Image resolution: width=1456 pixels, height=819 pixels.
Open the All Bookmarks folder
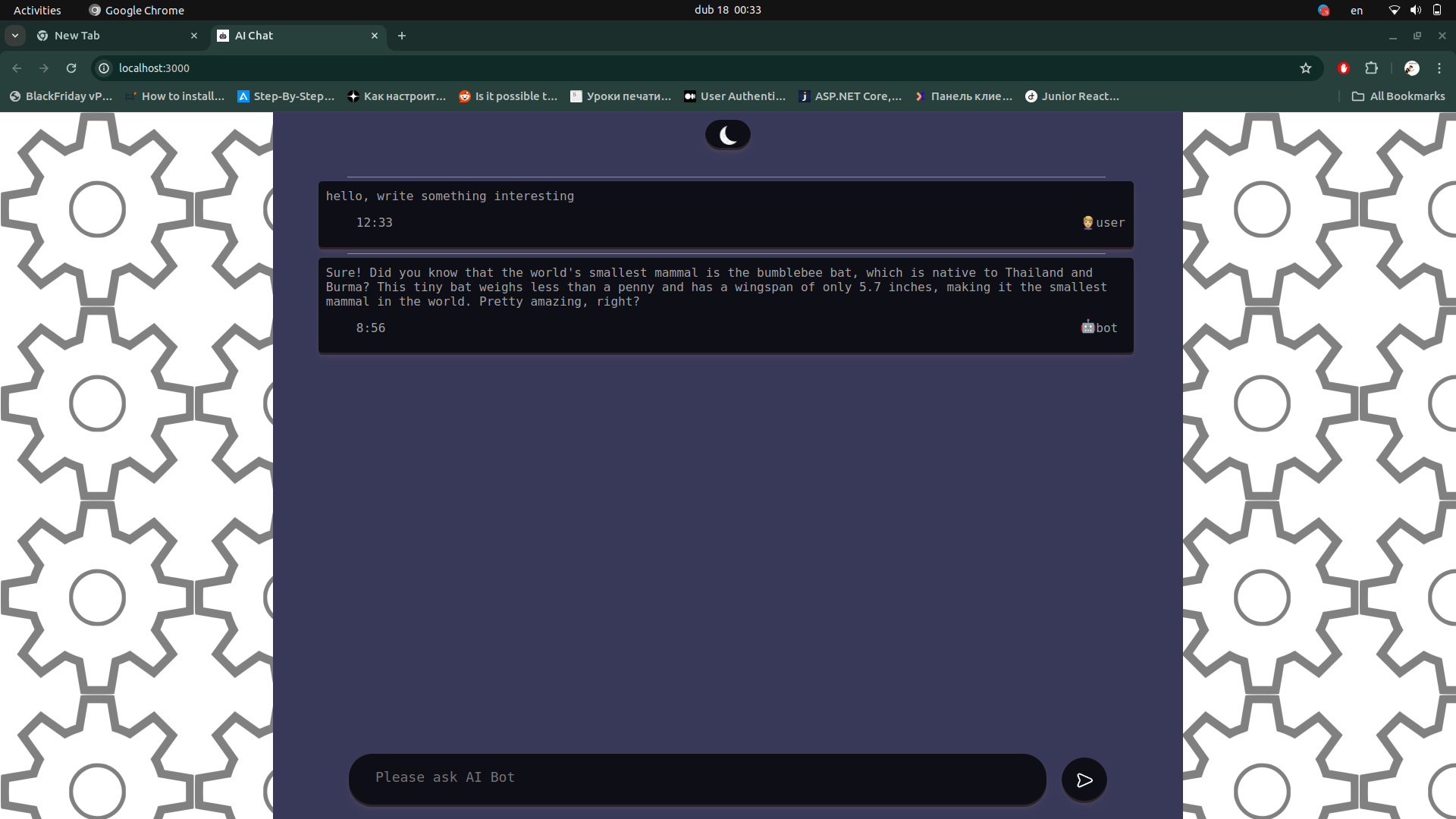[1398, 96]
